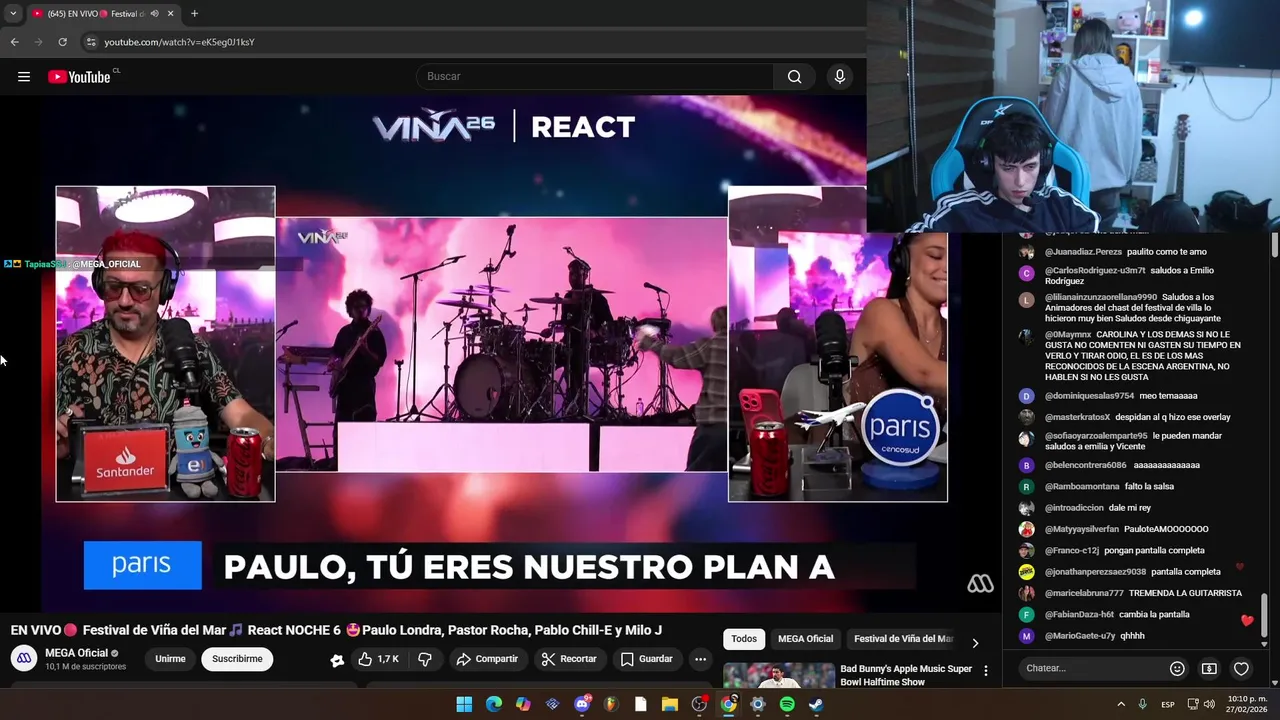
Task: Open the Bad Bunny suggested video thumbnail
Action: (779, 675)
